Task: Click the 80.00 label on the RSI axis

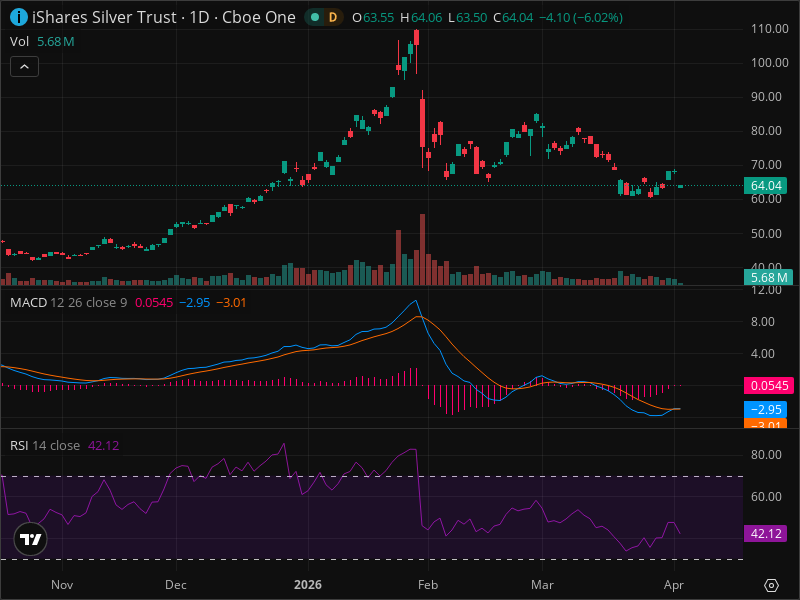Action: (x=766, y=455)
